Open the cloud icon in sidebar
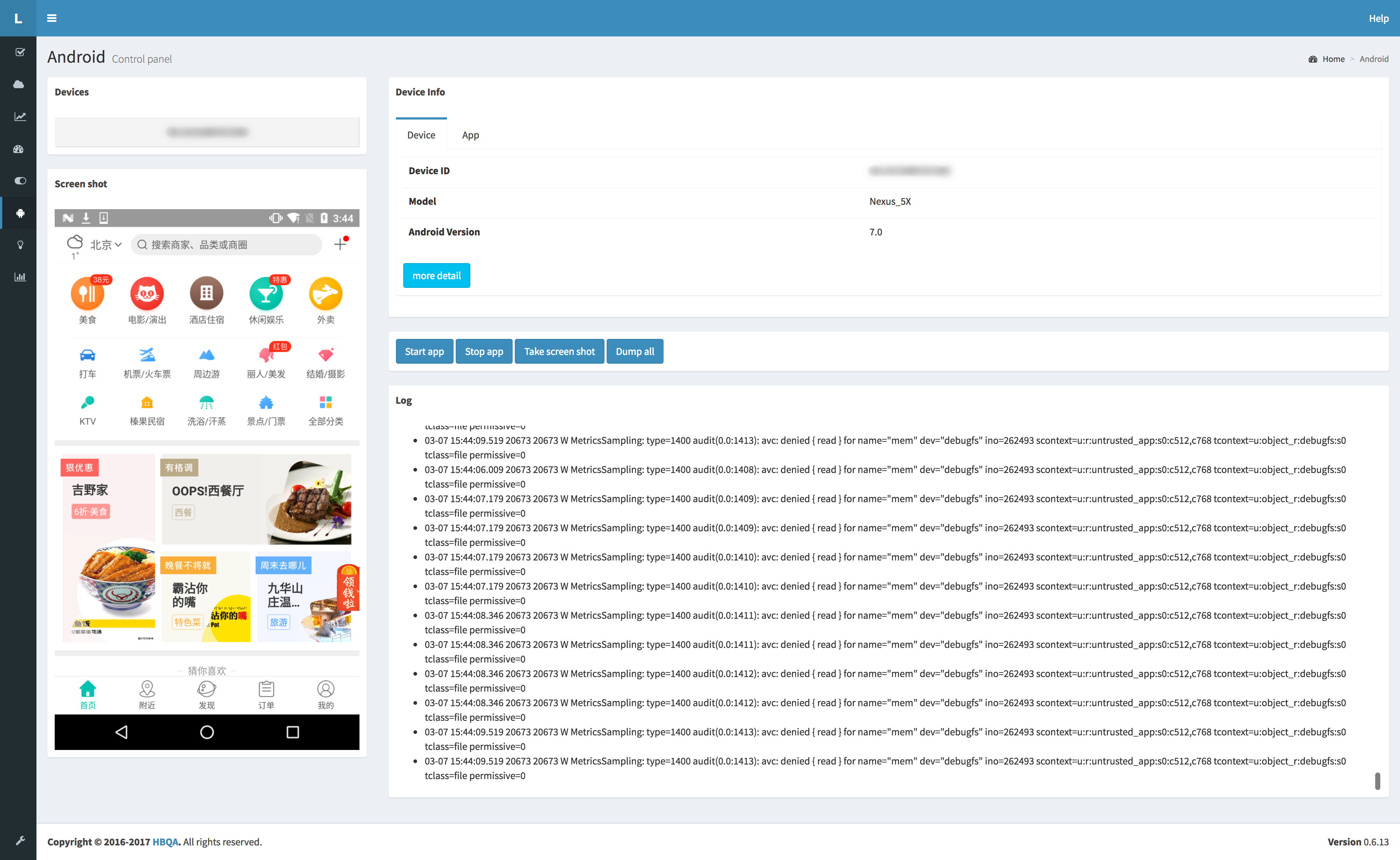The height and width of the screenshot is (860, 1400). tap(19, 84)
